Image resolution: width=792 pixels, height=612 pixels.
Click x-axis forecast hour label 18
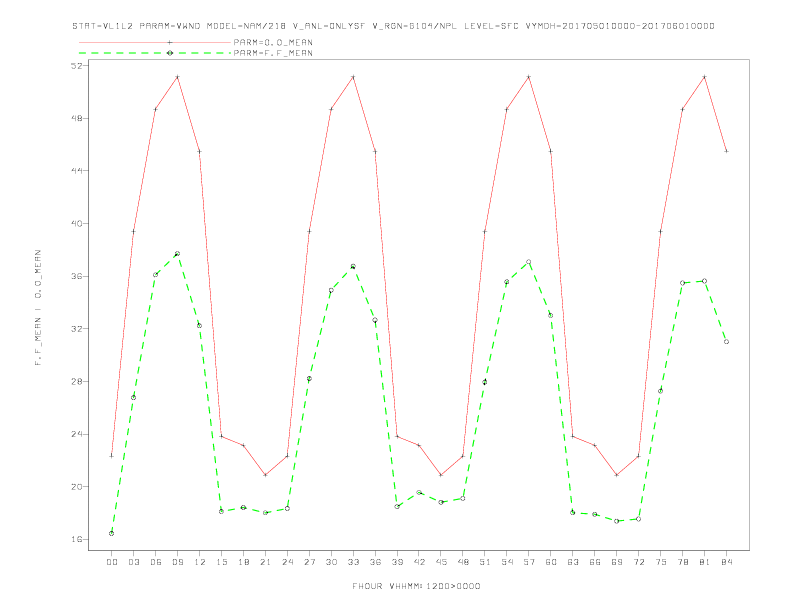click(243, 562)
